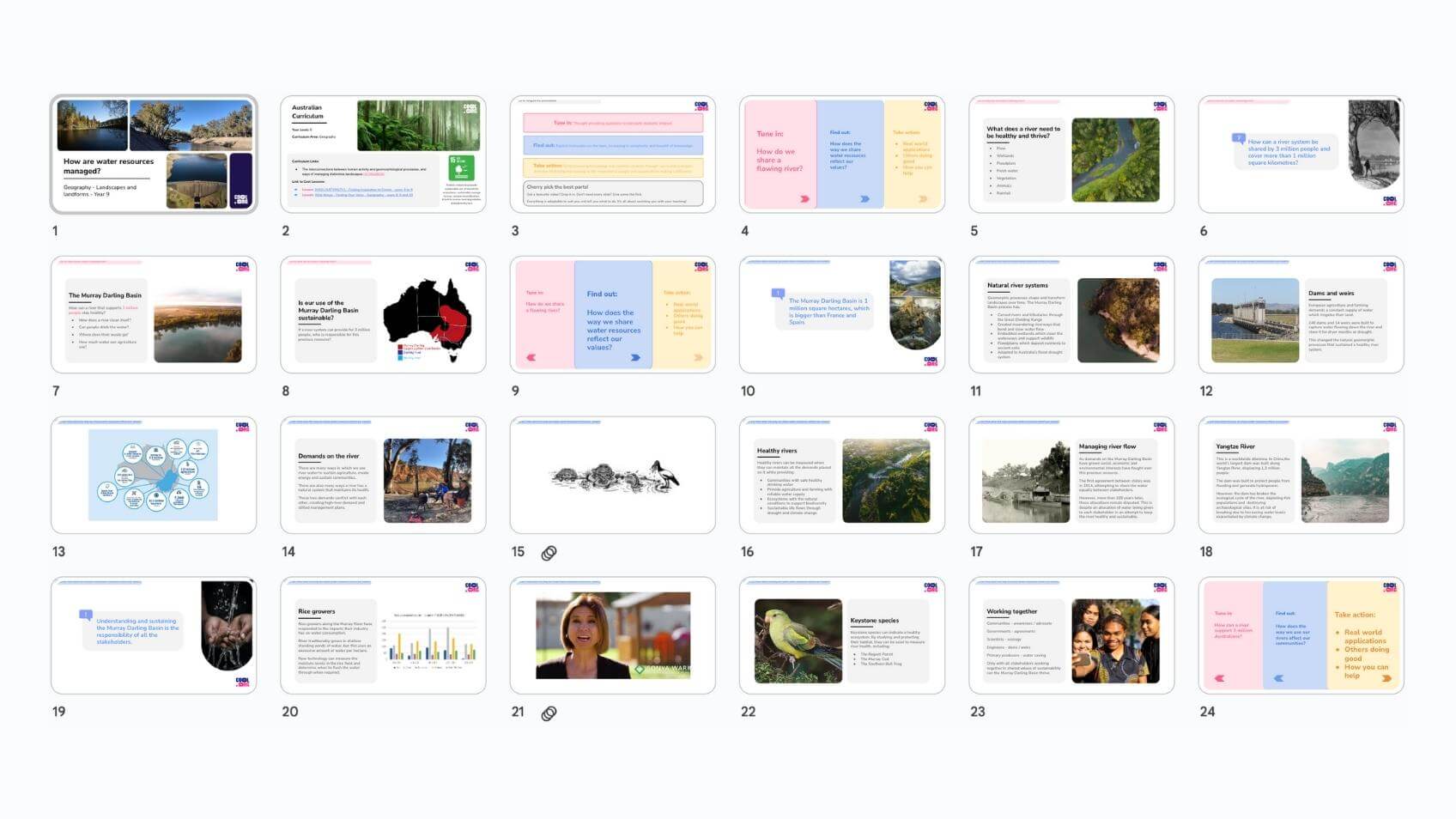
Task: Select slide 5 about healthy river needs
Action: [x=1071, y=155]
